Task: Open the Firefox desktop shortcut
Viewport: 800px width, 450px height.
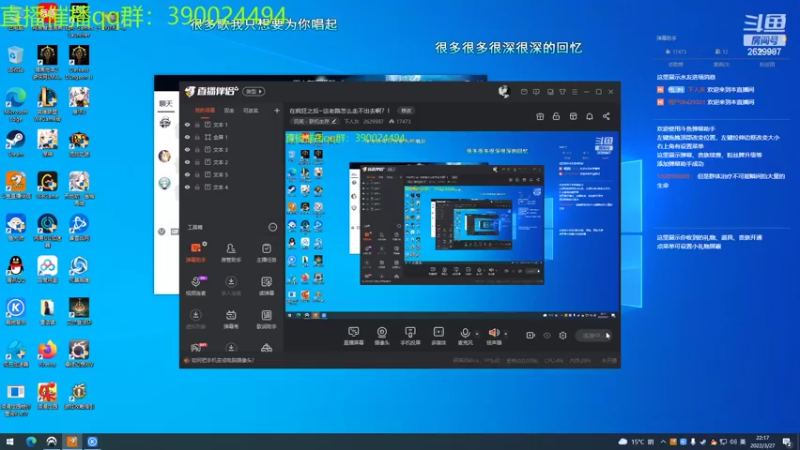Action: (x=47, y=353)
